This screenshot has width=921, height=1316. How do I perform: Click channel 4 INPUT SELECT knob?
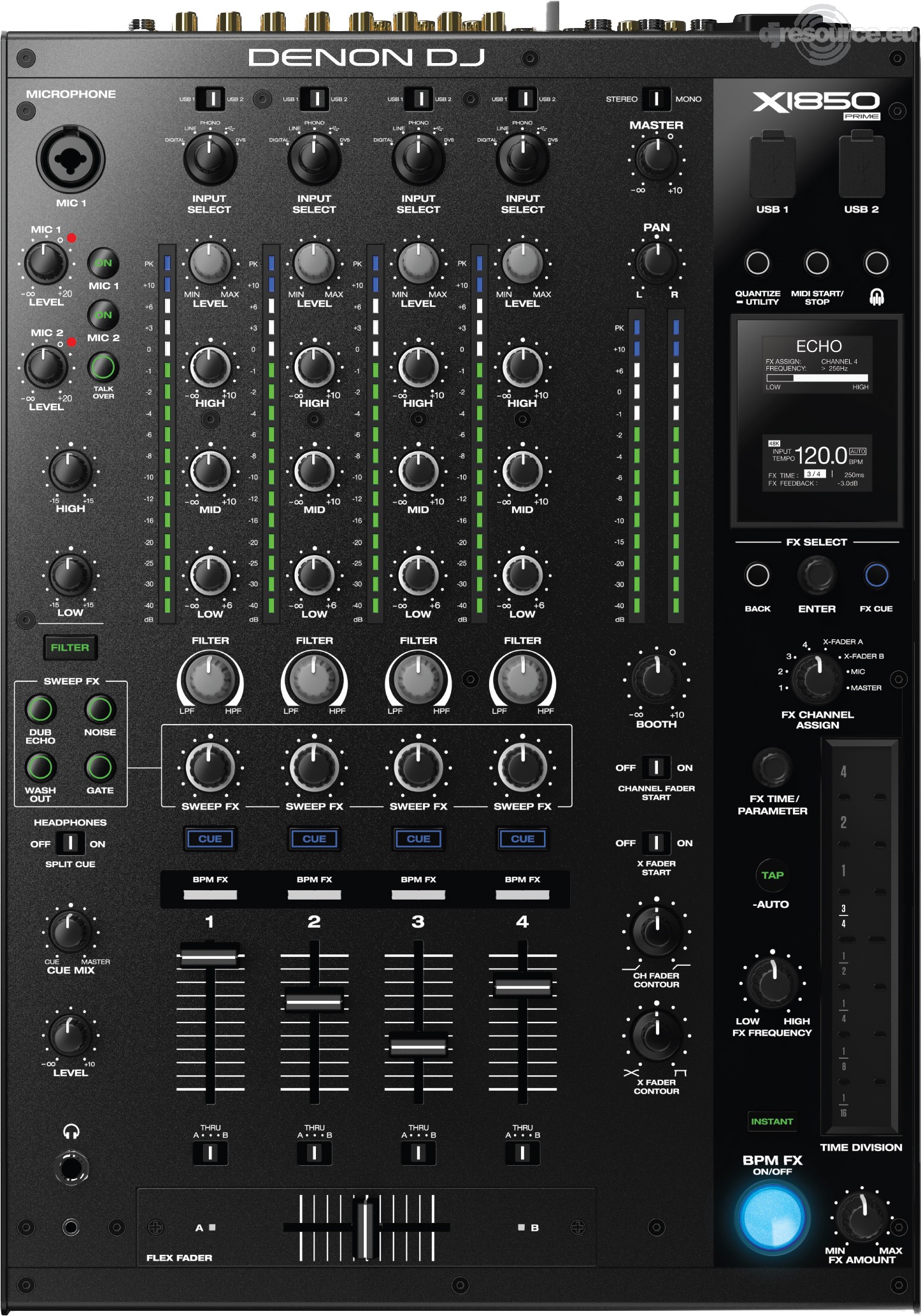click(523, 158)
